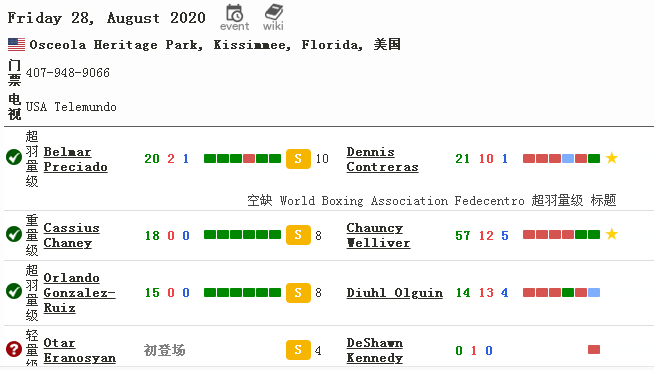Click the gold star beside Chauncy Welliver
654x370 pixels.
pyautogui.click(x=611, y=234)
